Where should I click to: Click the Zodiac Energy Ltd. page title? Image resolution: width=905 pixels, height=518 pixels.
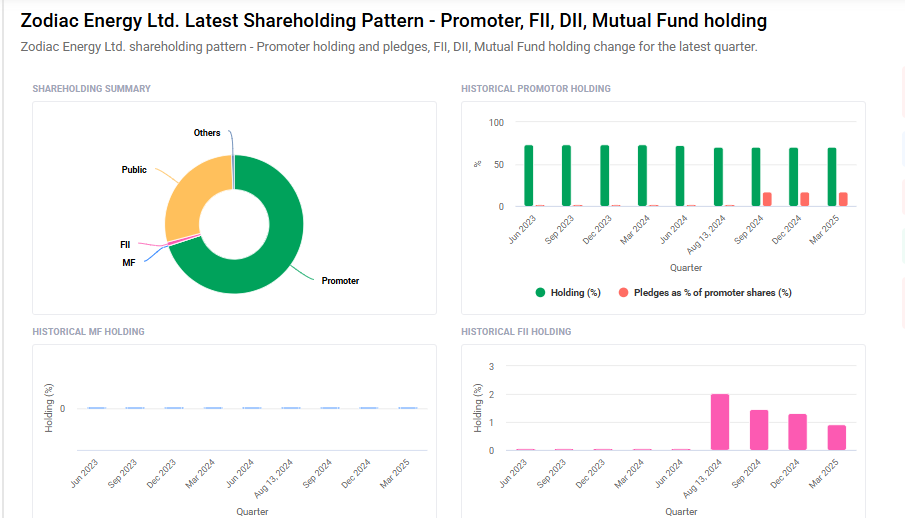(x=394, y=20)
